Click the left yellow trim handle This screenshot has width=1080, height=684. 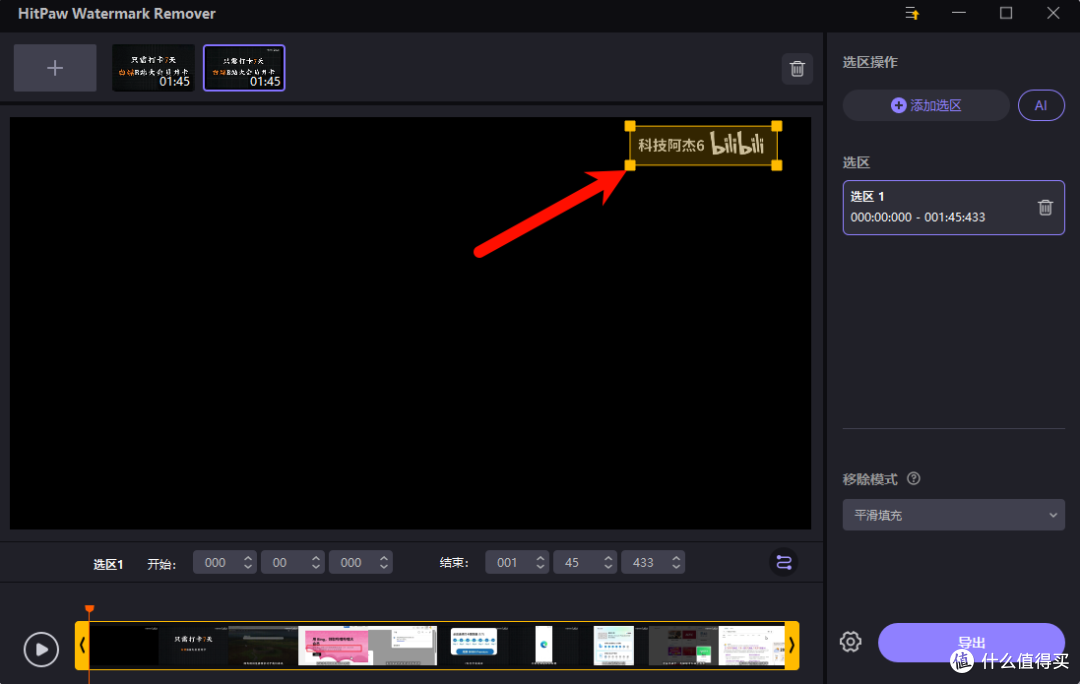(x=82, y=645)
